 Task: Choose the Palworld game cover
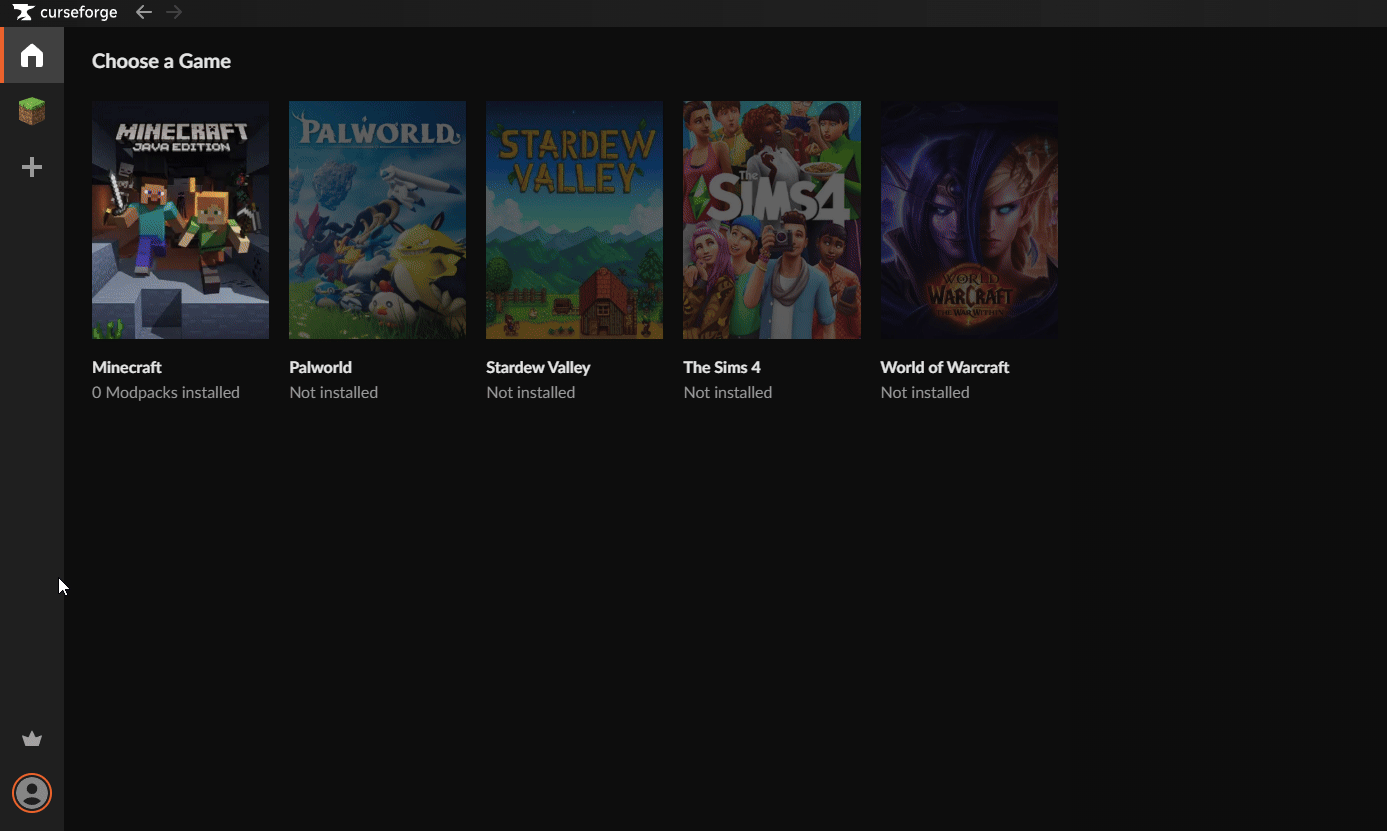[x=377, y=220]
